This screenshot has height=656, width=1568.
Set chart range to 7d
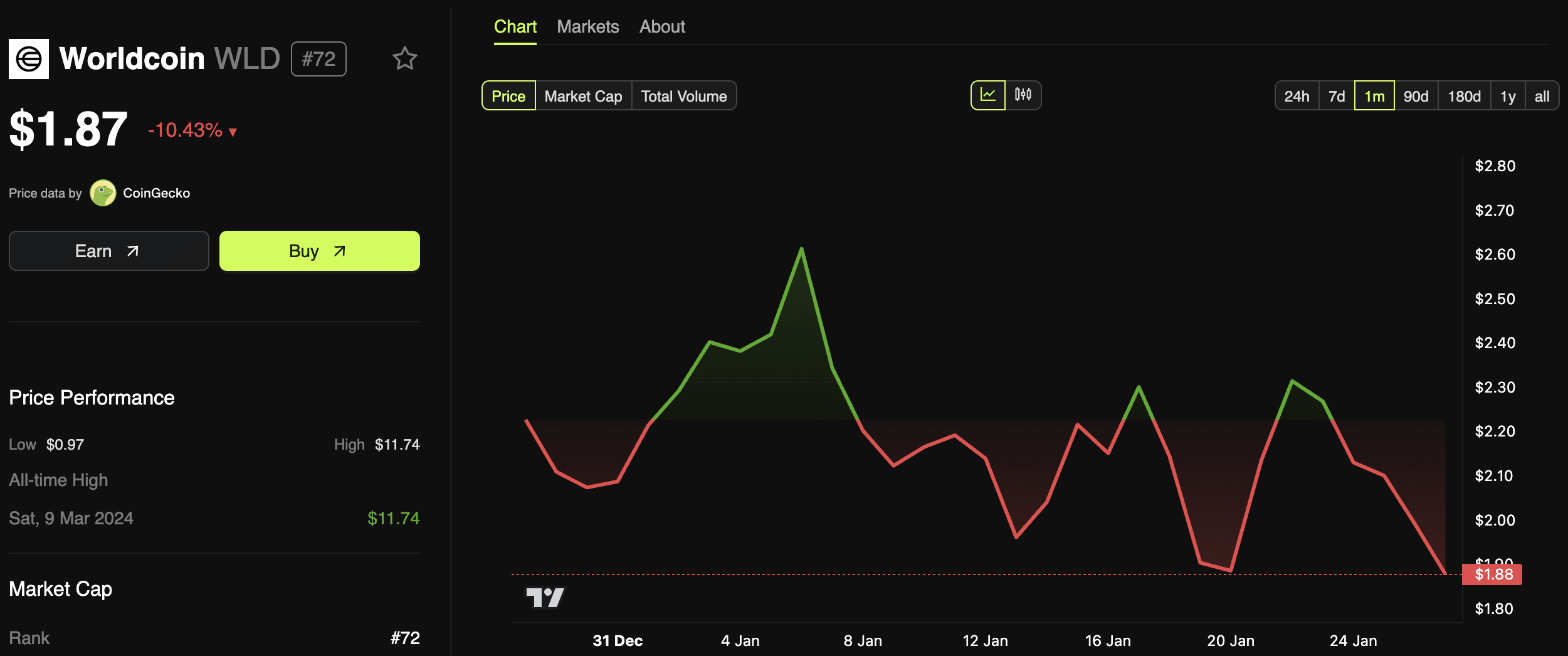[x=1337, y=96]
